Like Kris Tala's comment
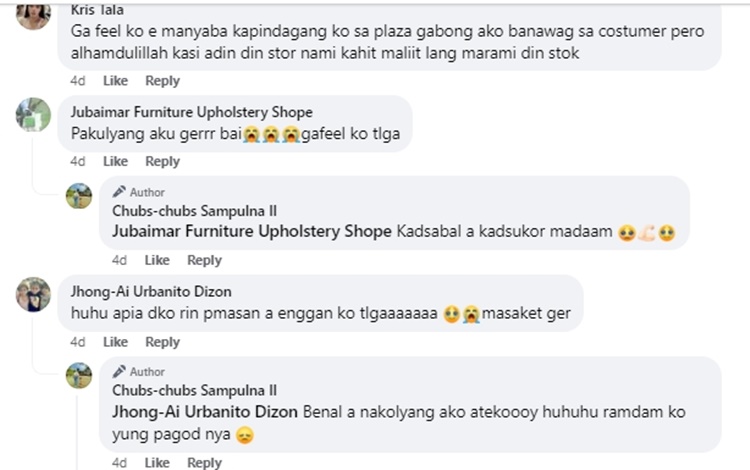750x470 pixels. tap(116, 81)
